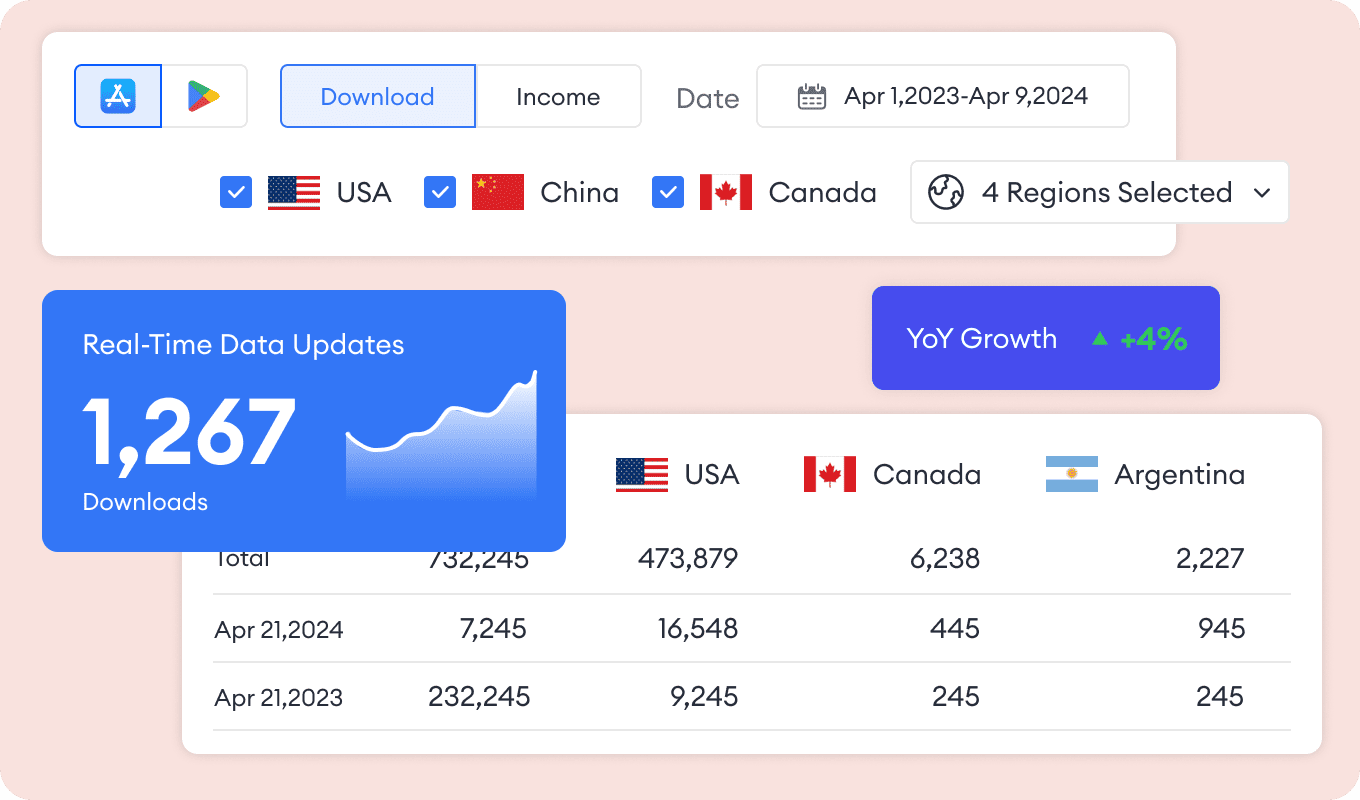1360x800 pixels.
Task: Select the Apple App Store icon
Action: 118,96
